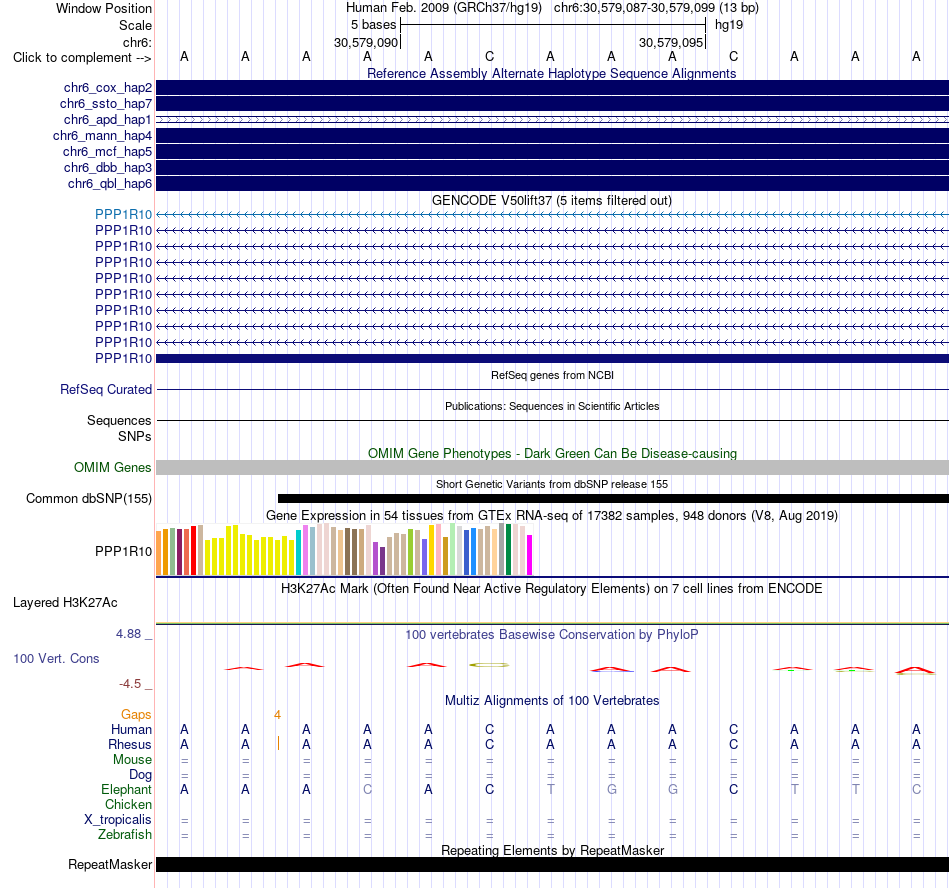Open 'Publications: Sequences in Scientific Articles' title

[x=552, y=406]
